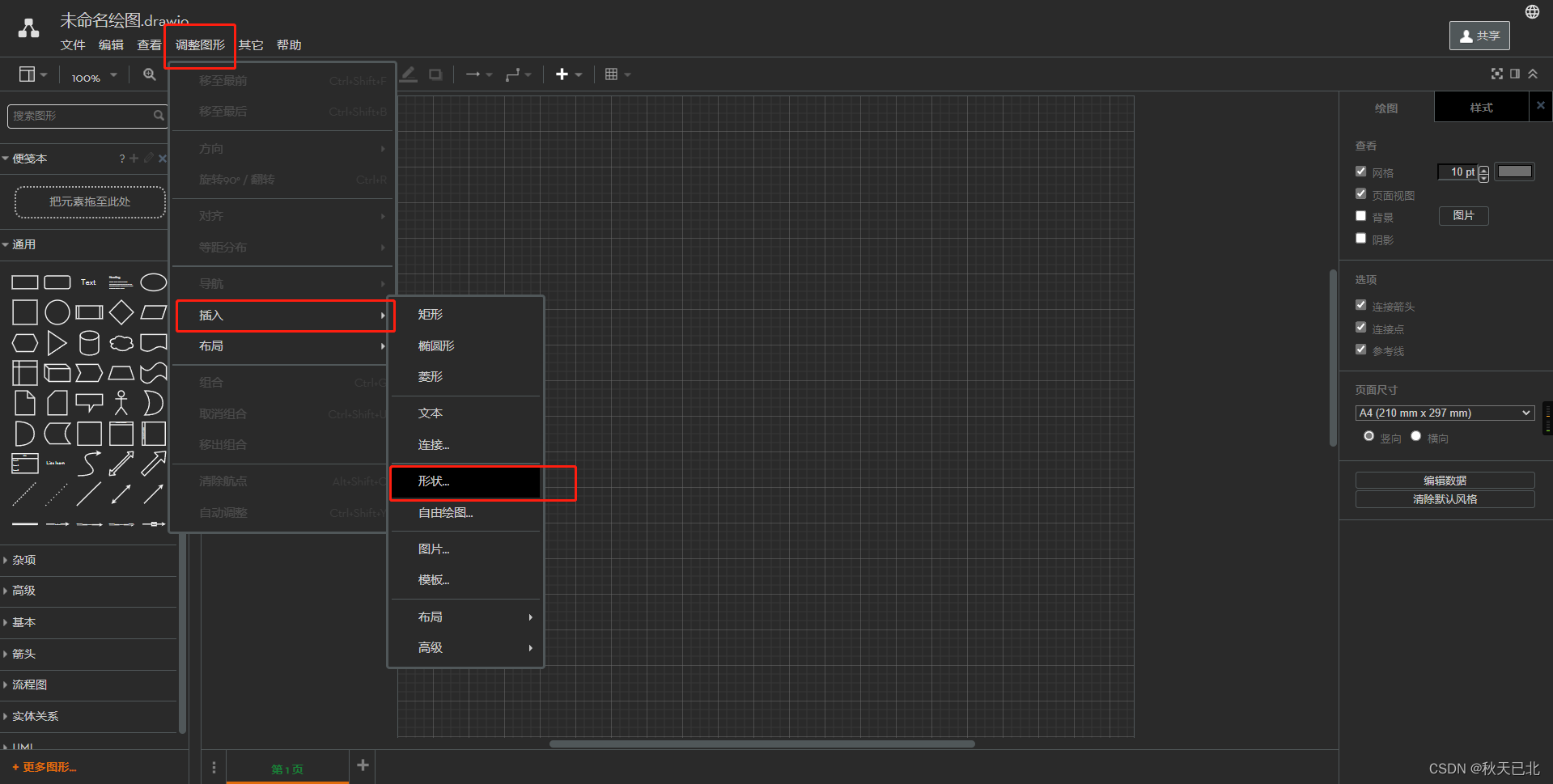1553x784 pixels.
Task: Select the 横向 landscape radio button
Action: 1415,436
